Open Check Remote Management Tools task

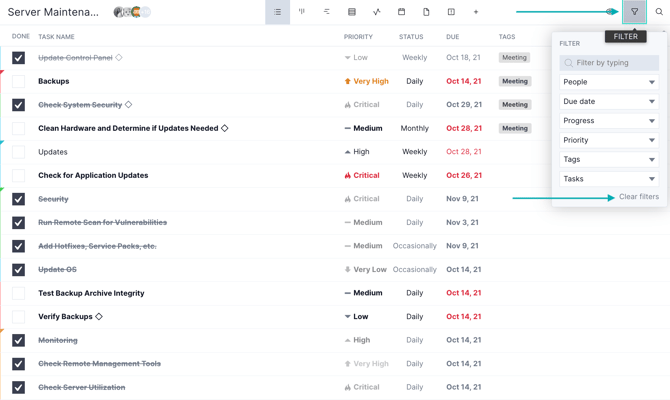click(x=100, y=364)
